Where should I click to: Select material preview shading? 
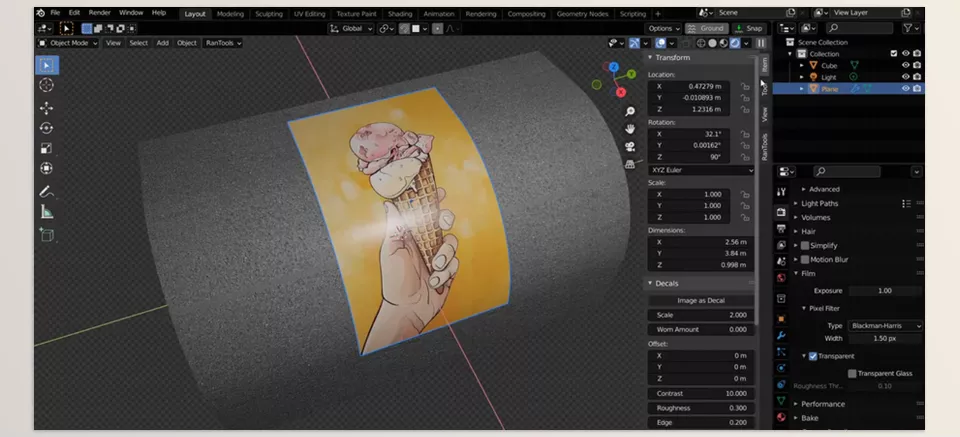(724, 43)
